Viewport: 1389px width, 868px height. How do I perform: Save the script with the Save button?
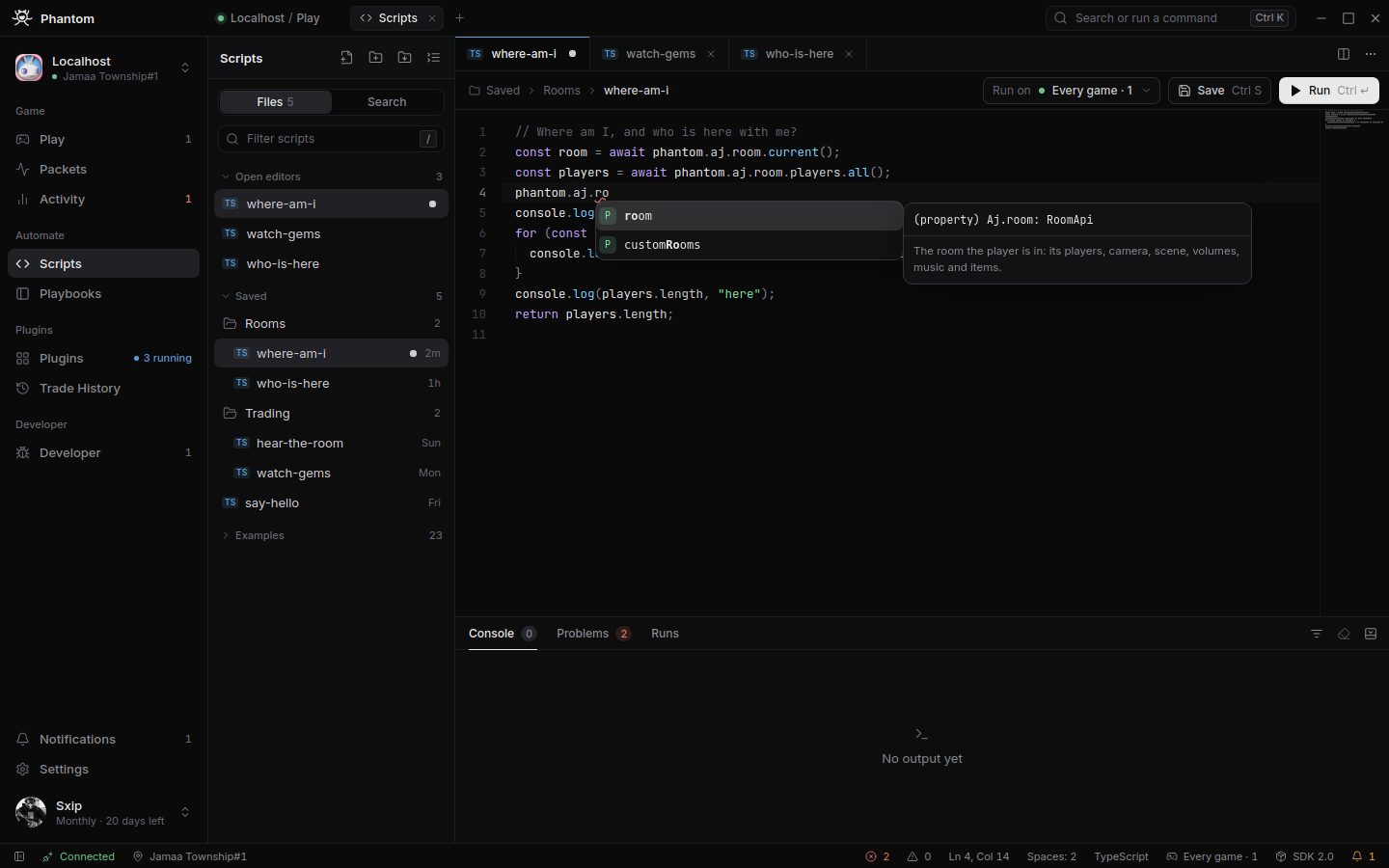1219,91
